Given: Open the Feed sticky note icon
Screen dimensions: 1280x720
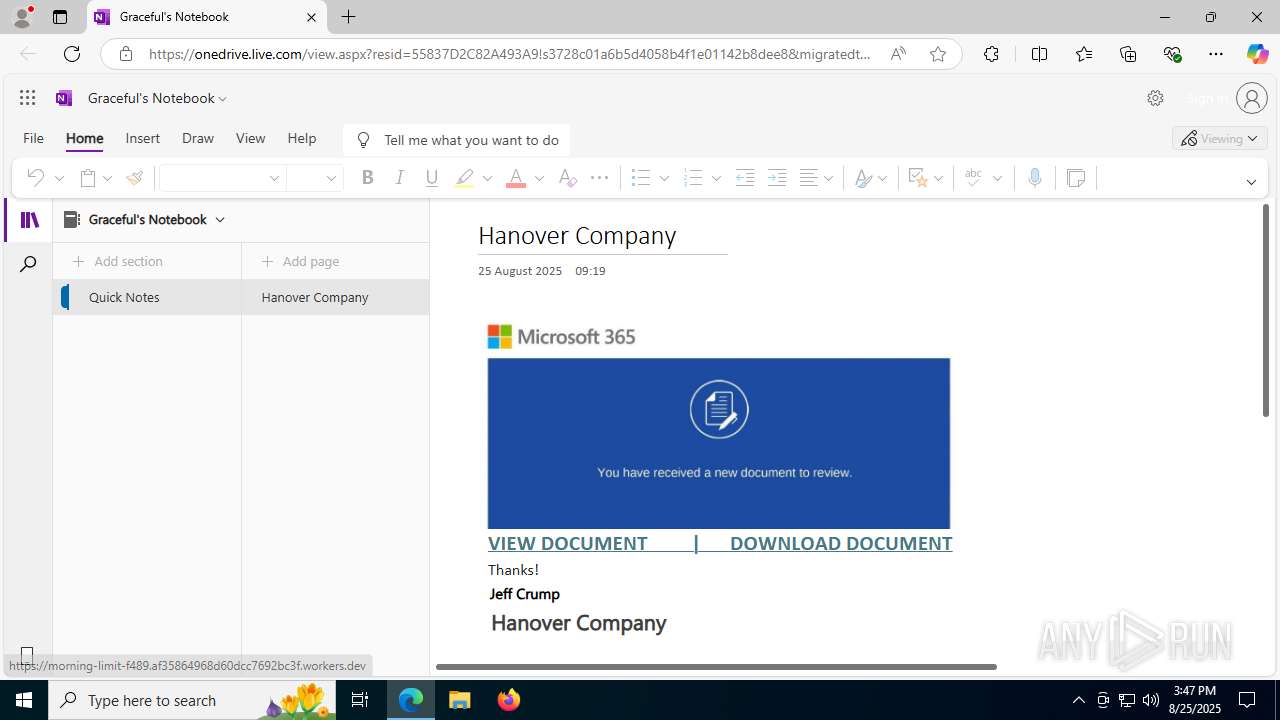Looking at the screenshot, I should pyautogui.click(x=1076, y=178).
